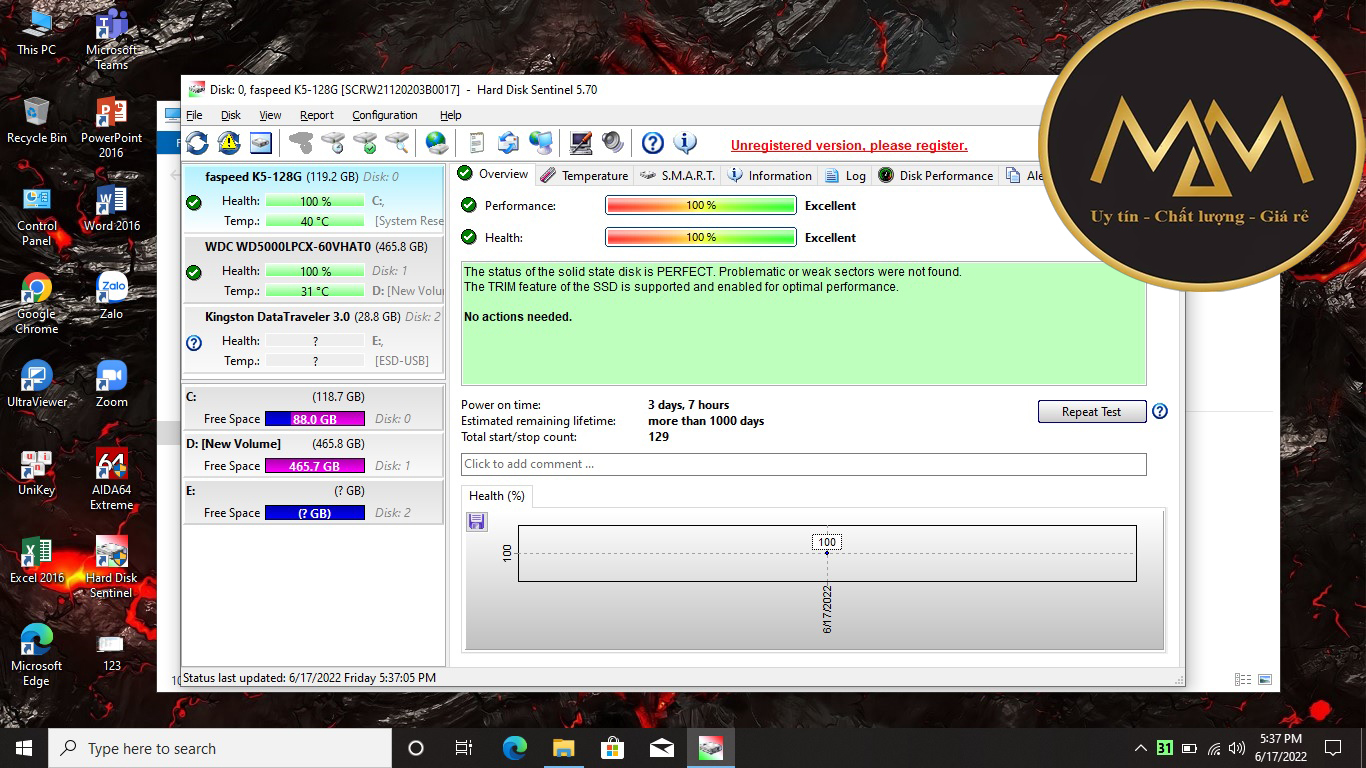Open the View menu
Viewport: 1366px width, 768px height.
pos(270,115)
